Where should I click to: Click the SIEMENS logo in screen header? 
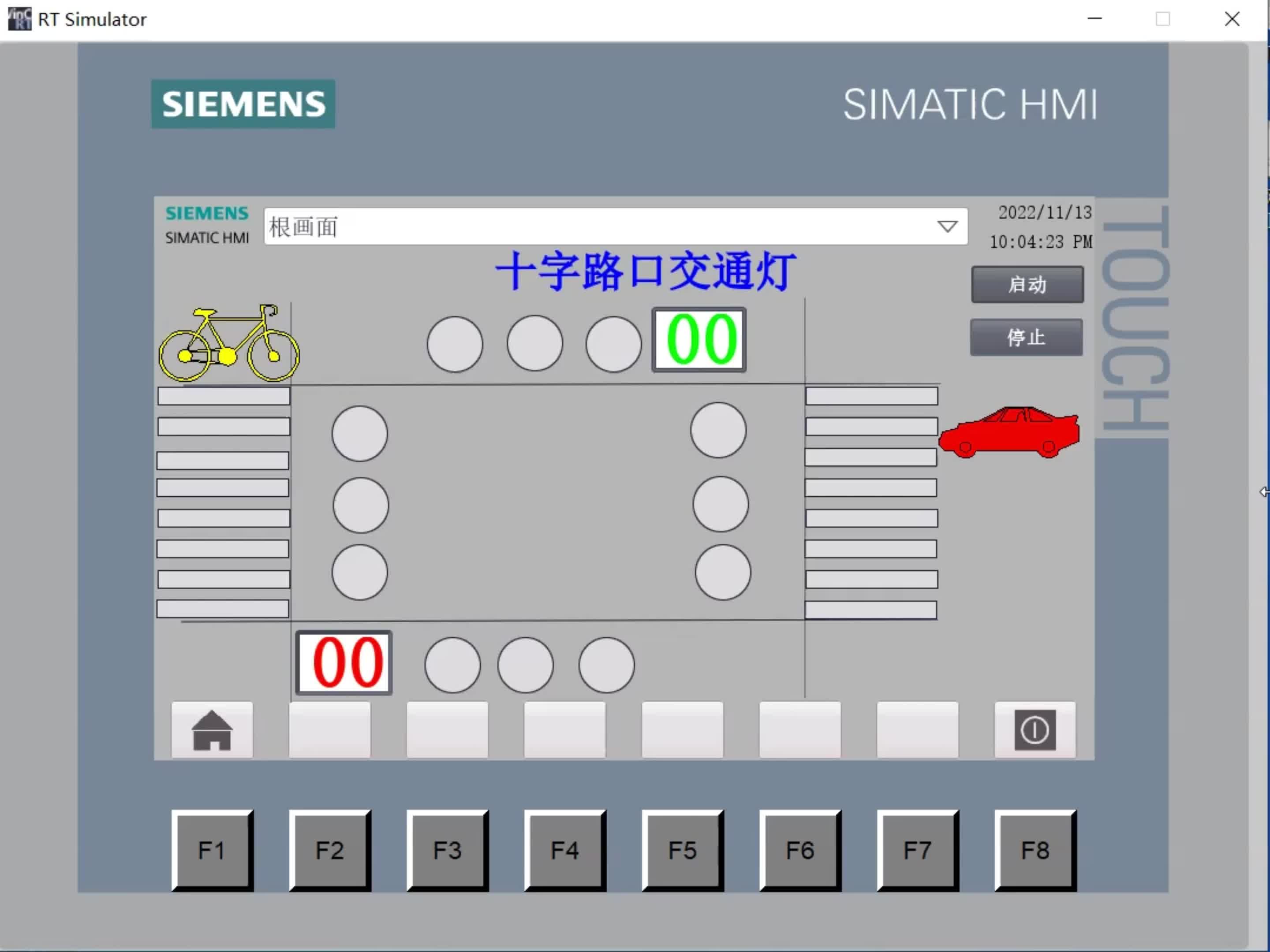(207, 213)
